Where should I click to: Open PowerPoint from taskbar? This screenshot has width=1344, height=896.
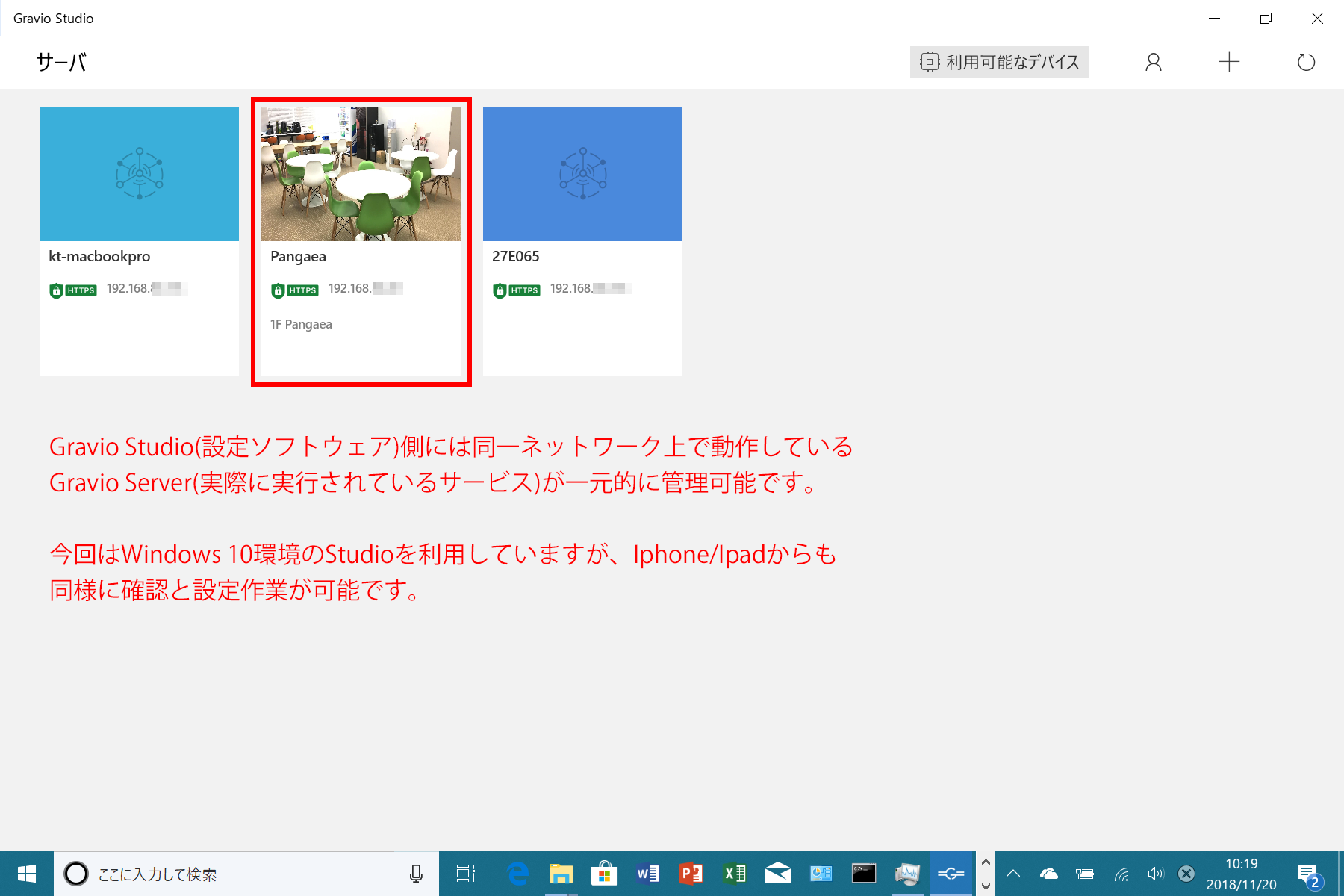pyautogui.click(x=691, y=874)
